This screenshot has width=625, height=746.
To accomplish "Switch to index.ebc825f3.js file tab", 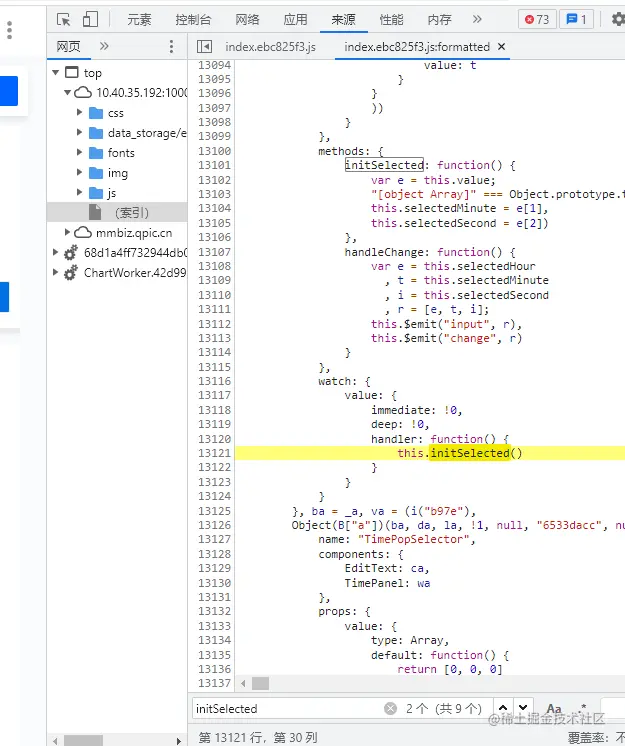I will [270, 47].
